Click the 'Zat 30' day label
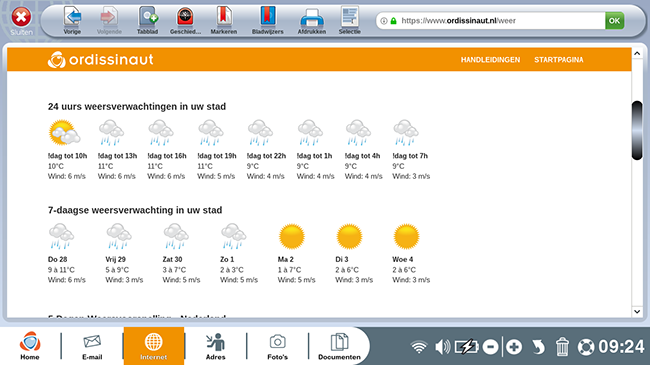Screen dimensions: 650x365 (x=172, y=259)
